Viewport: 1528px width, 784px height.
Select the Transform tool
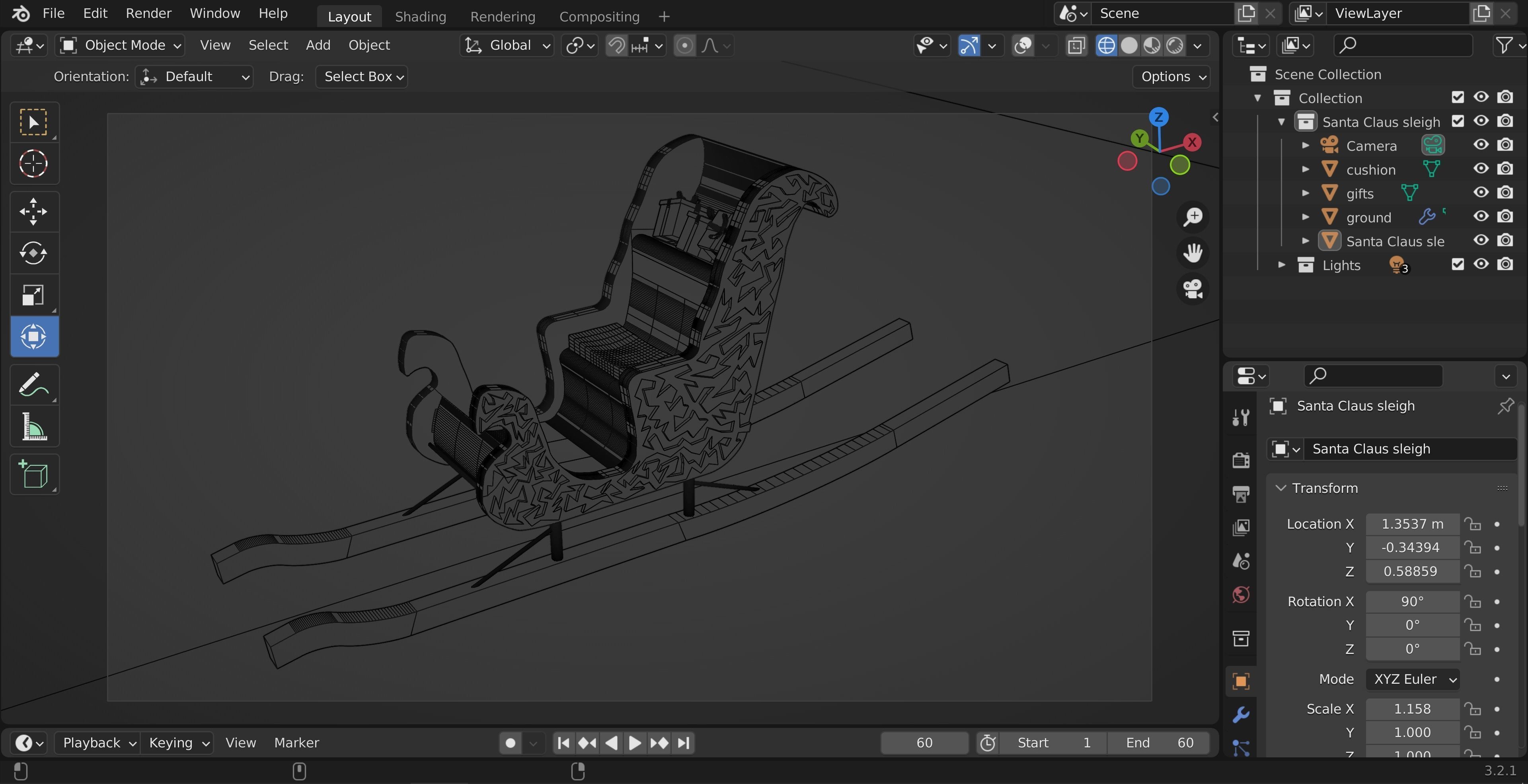coord(34,336)
